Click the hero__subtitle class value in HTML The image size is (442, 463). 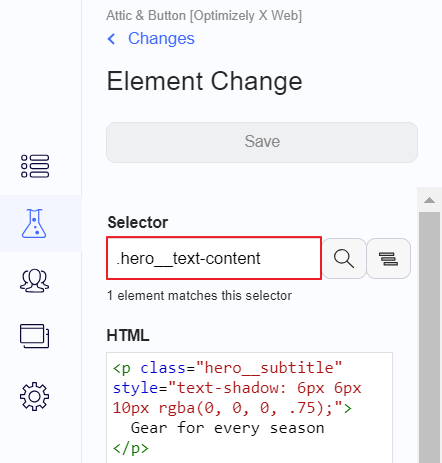(x=269, y=368)
